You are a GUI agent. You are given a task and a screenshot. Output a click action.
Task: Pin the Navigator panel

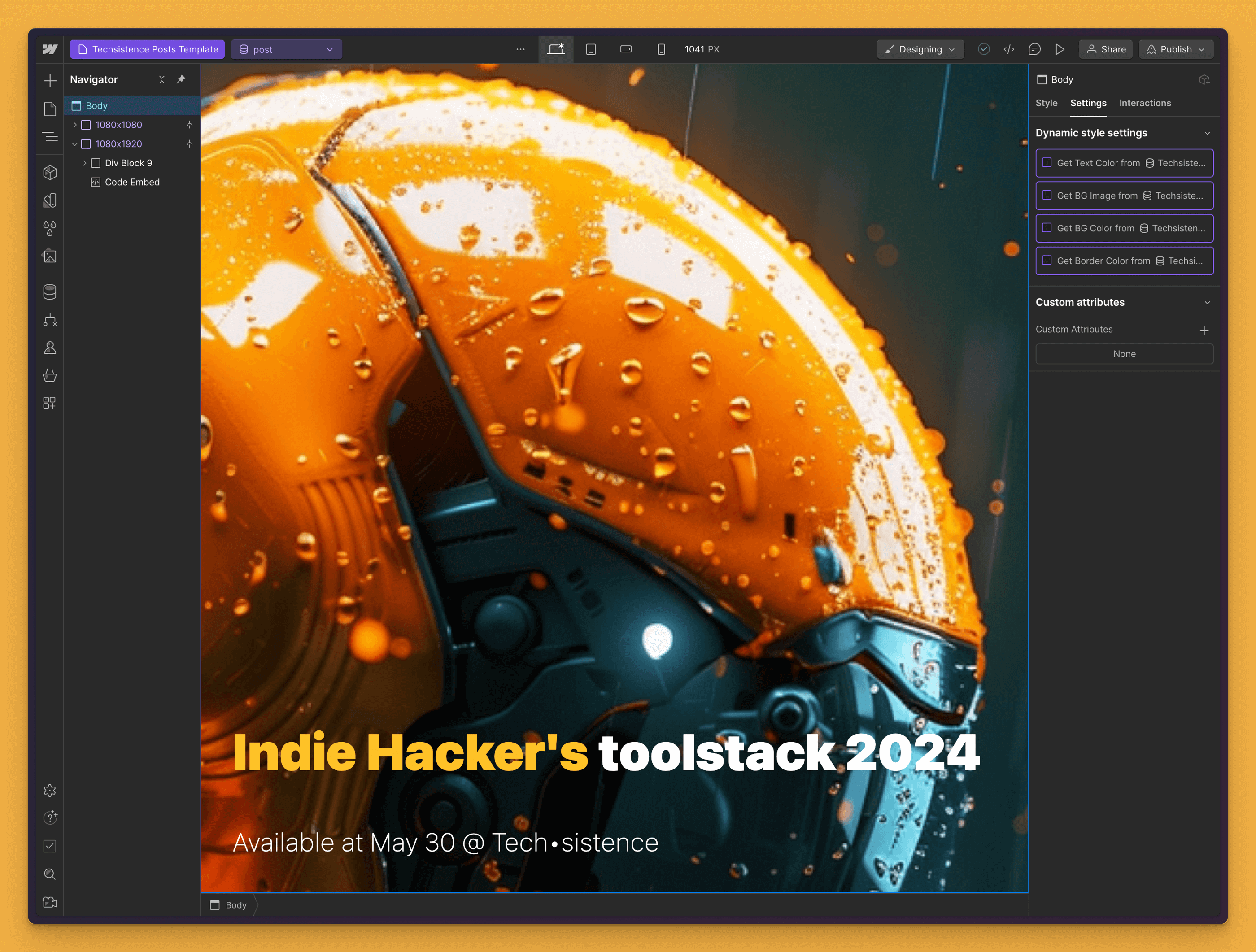coord(181,79)
